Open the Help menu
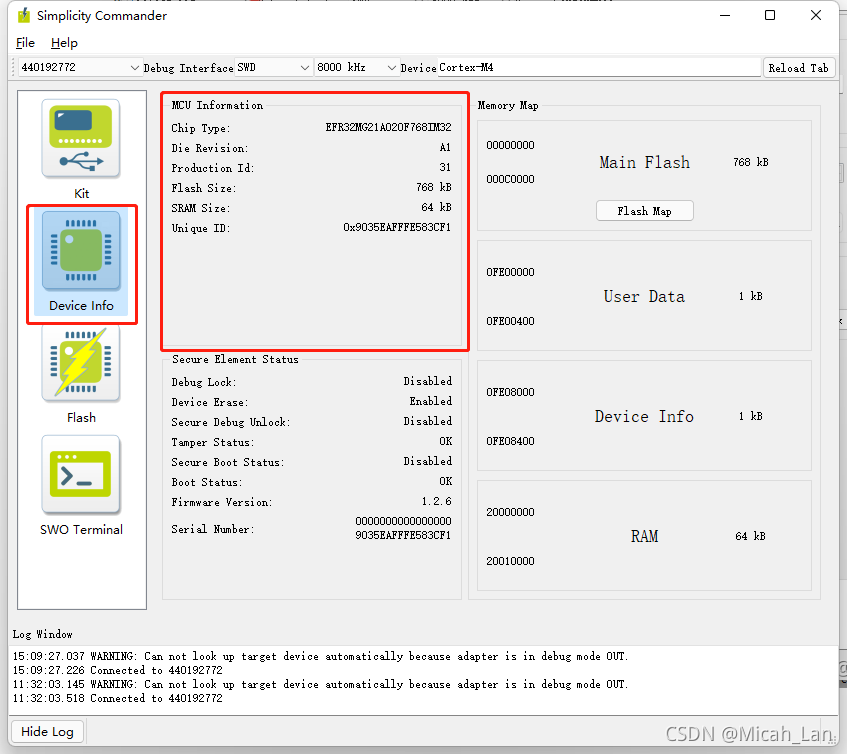Screen dimensions: 847x754 tap(64, 43)
